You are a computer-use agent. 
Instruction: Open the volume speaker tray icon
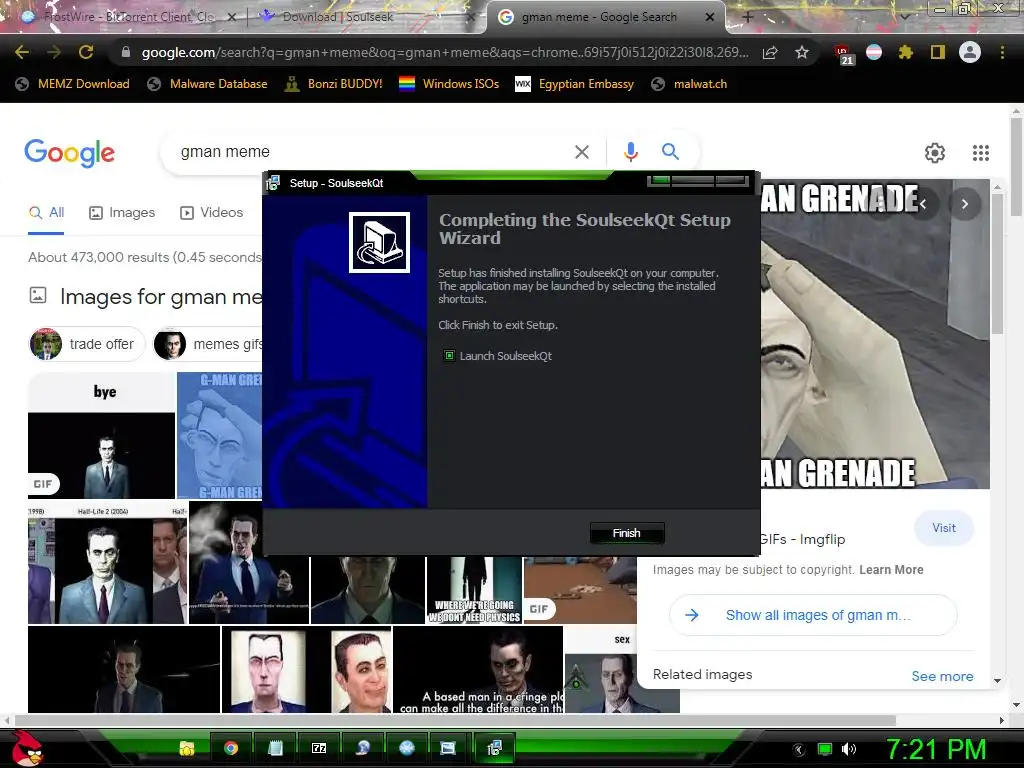(848, 749)
